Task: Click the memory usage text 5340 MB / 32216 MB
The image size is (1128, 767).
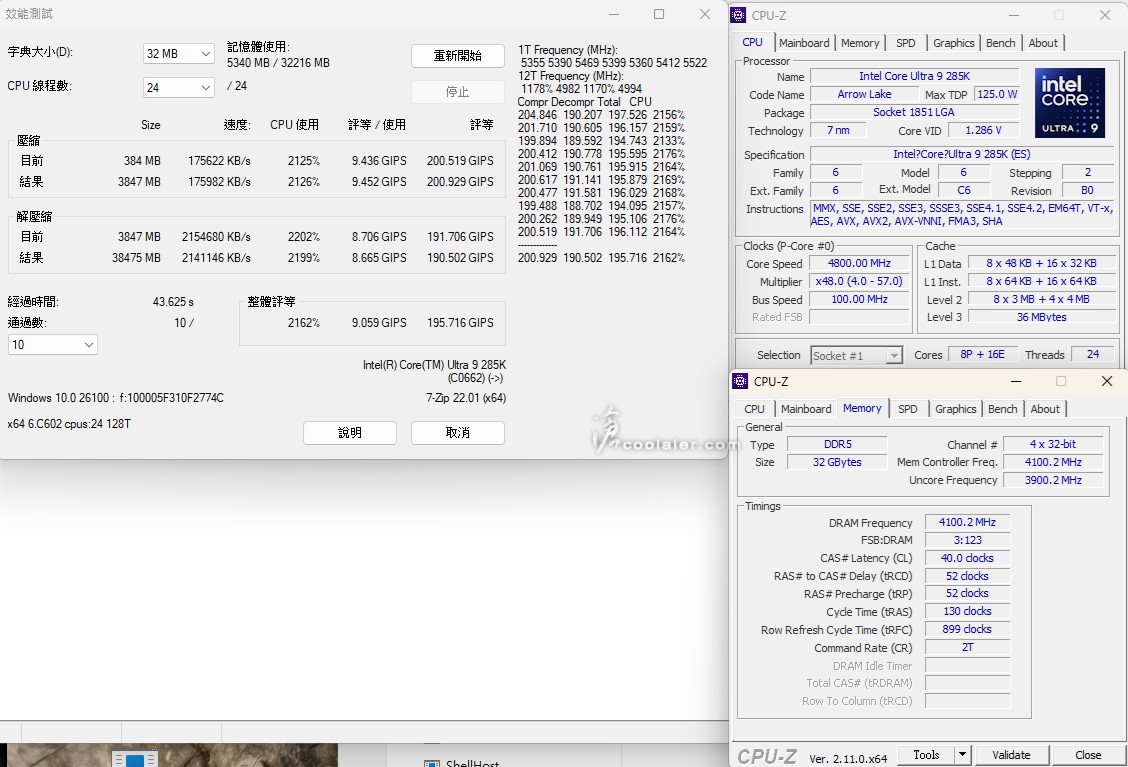Action: (278, 63)
